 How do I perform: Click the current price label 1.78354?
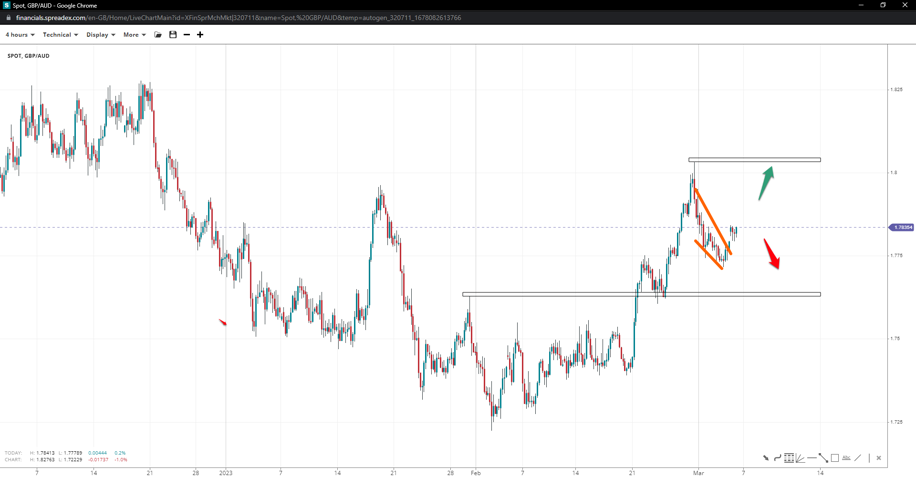pyautogui.click(x=902, y=228)
